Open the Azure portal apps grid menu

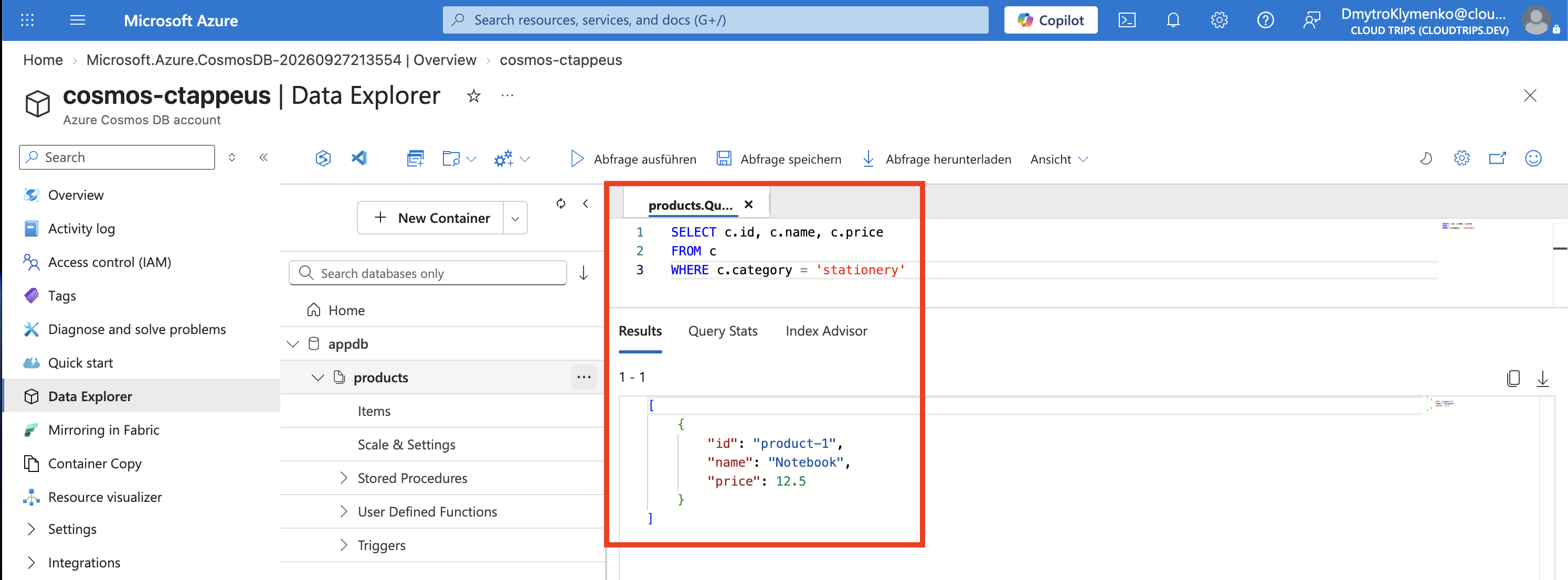pos(27,20)
